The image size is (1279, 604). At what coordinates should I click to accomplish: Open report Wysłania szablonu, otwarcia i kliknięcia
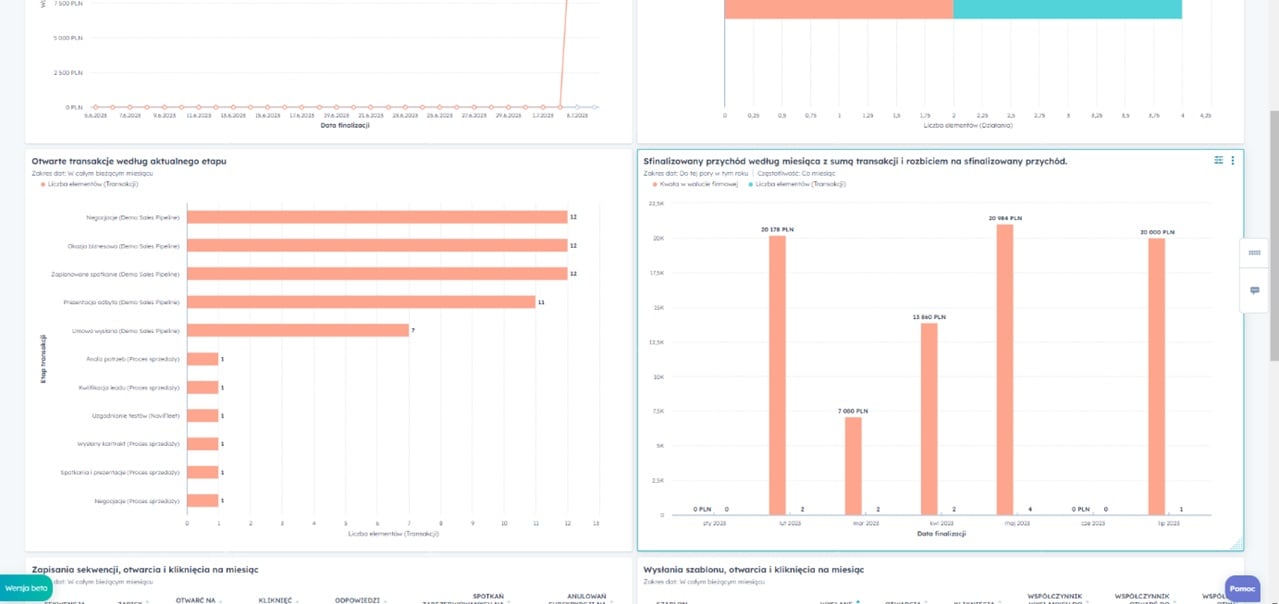click(x=754, y=569)
